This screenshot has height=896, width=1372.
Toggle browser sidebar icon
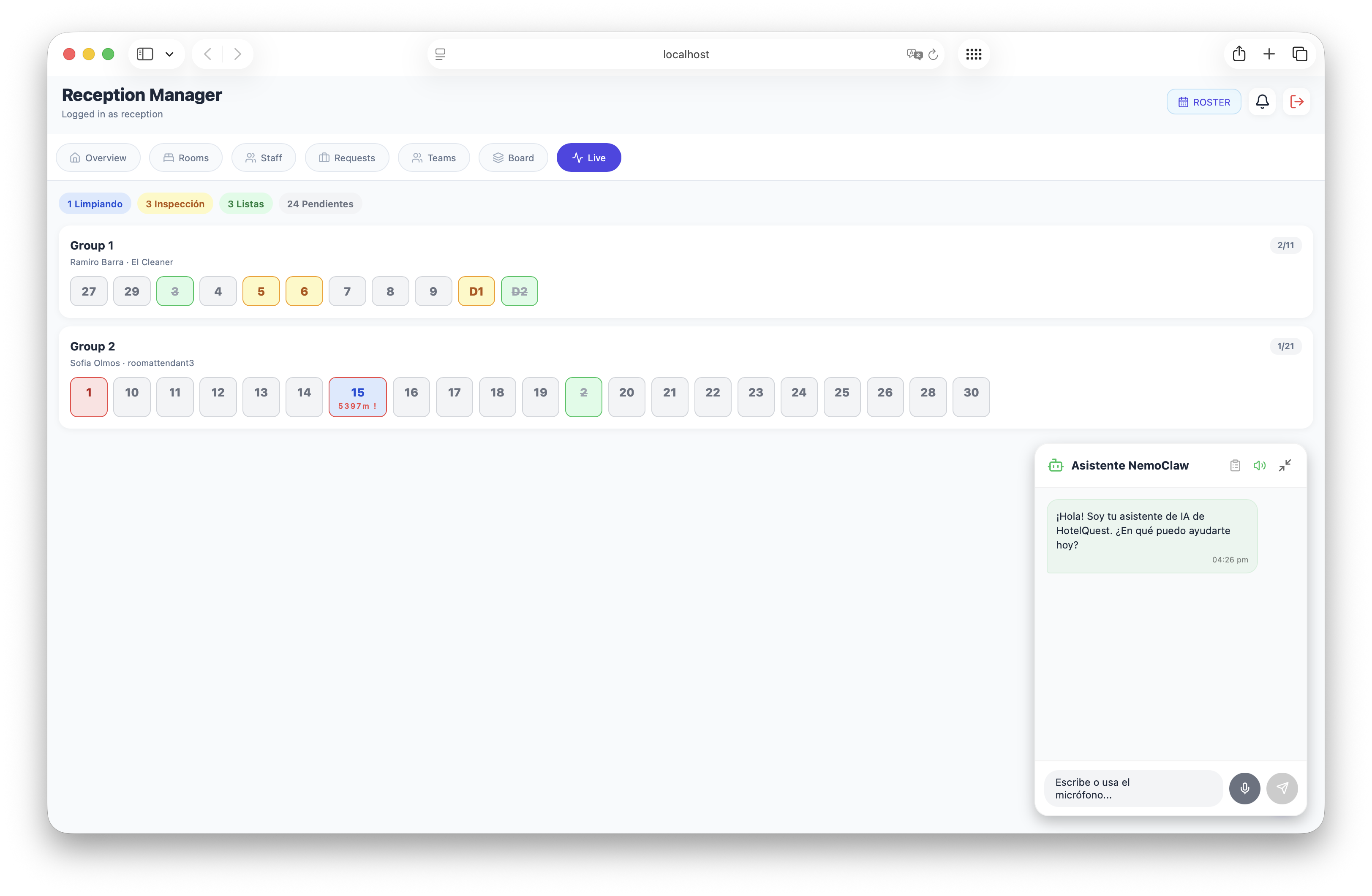pyautogui.click(x=145, y=54)
